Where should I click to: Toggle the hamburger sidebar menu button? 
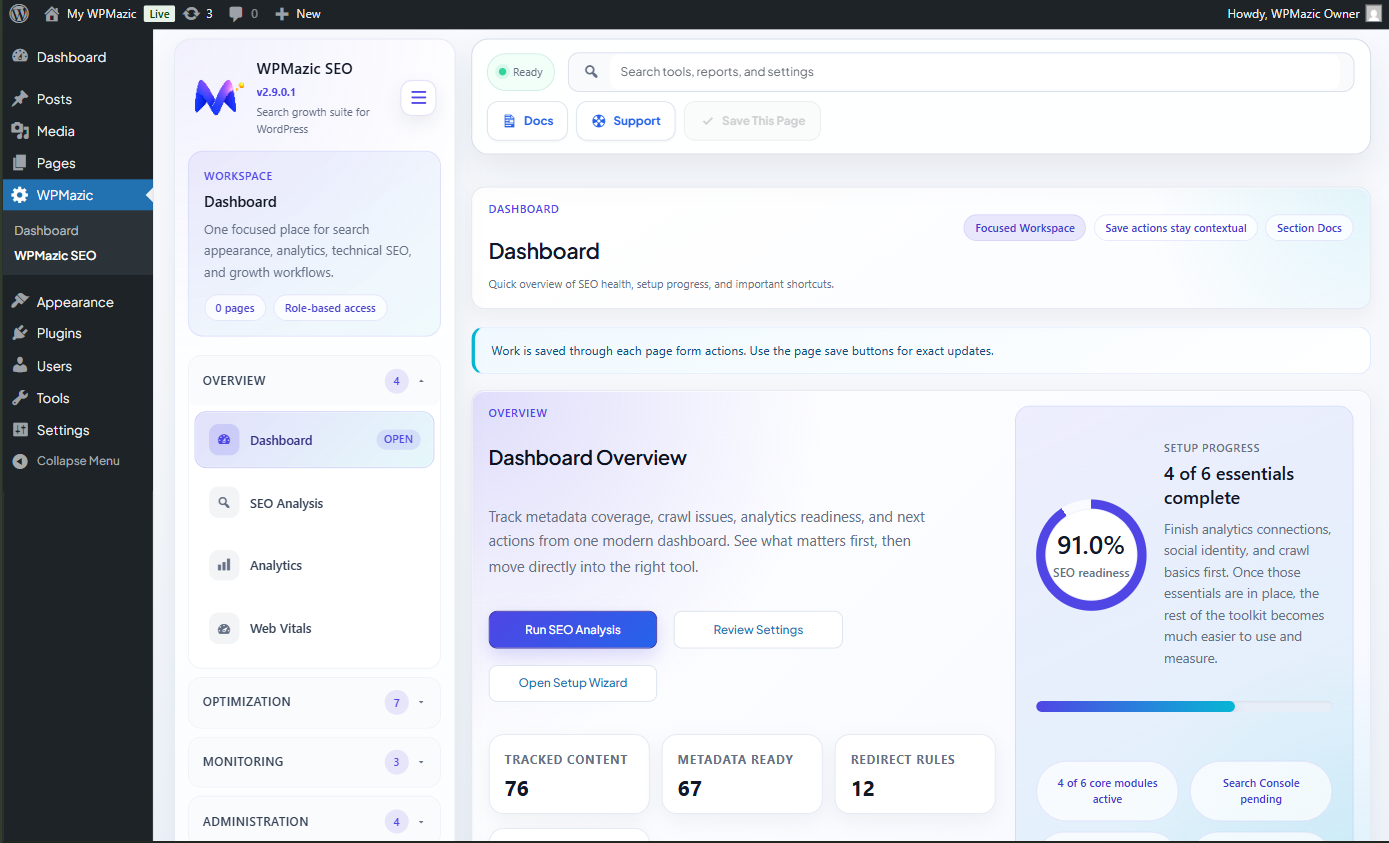(418, 97)
